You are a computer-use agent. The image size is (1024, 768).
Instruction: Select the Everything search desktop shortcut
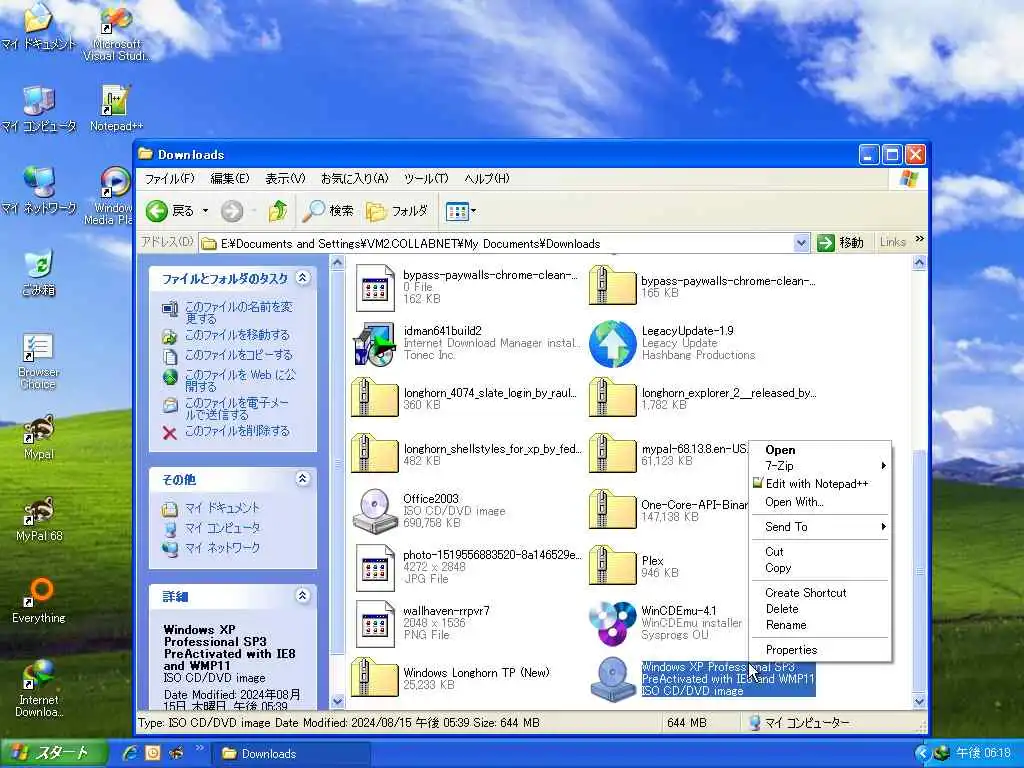click(39, 601)
